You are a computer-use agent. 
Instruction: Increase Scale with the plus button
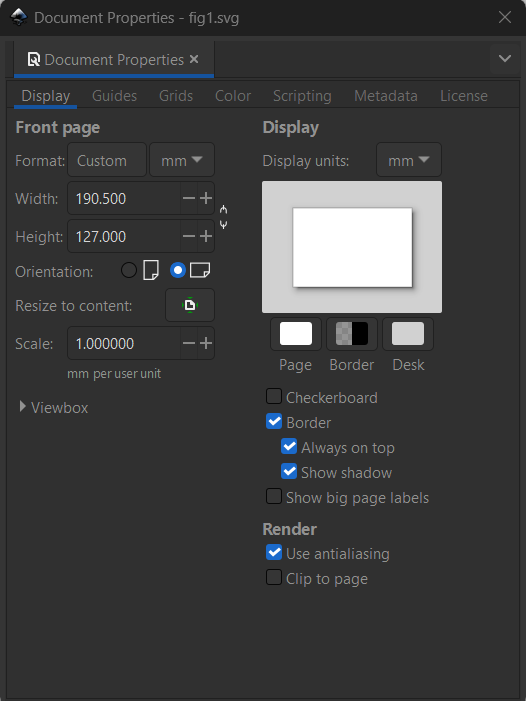click(206, 343)
